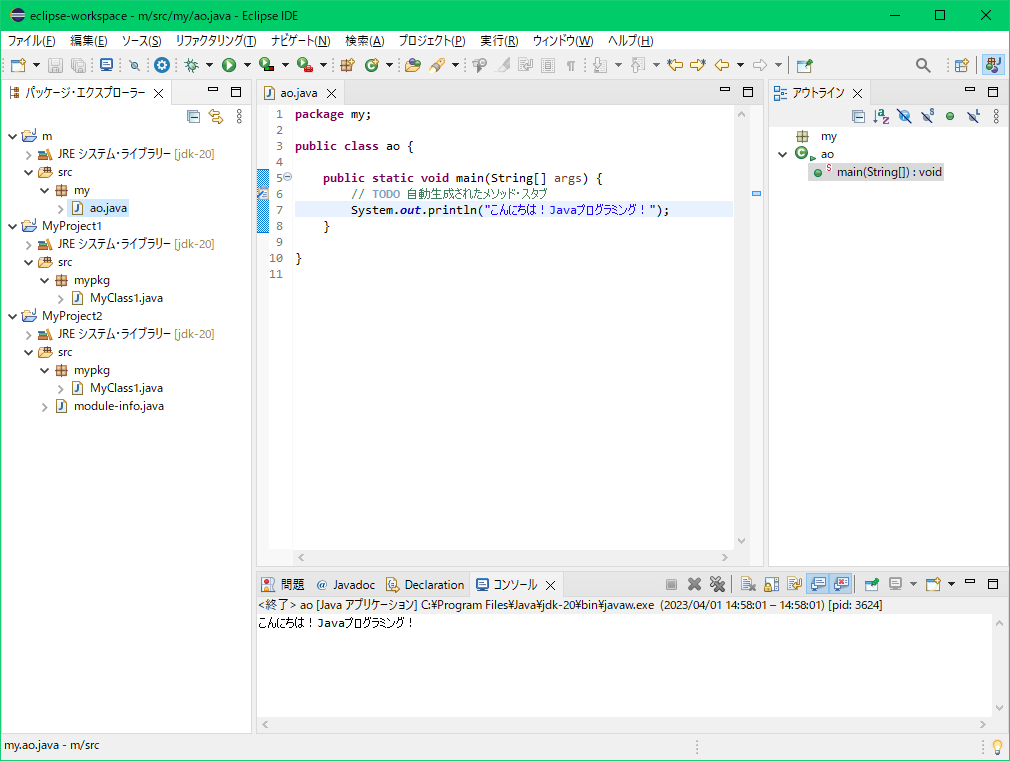This screenshot has width=1010, height=761.
Task: Collapse the MyProject1 project node
Action: [x=12, y=227]
